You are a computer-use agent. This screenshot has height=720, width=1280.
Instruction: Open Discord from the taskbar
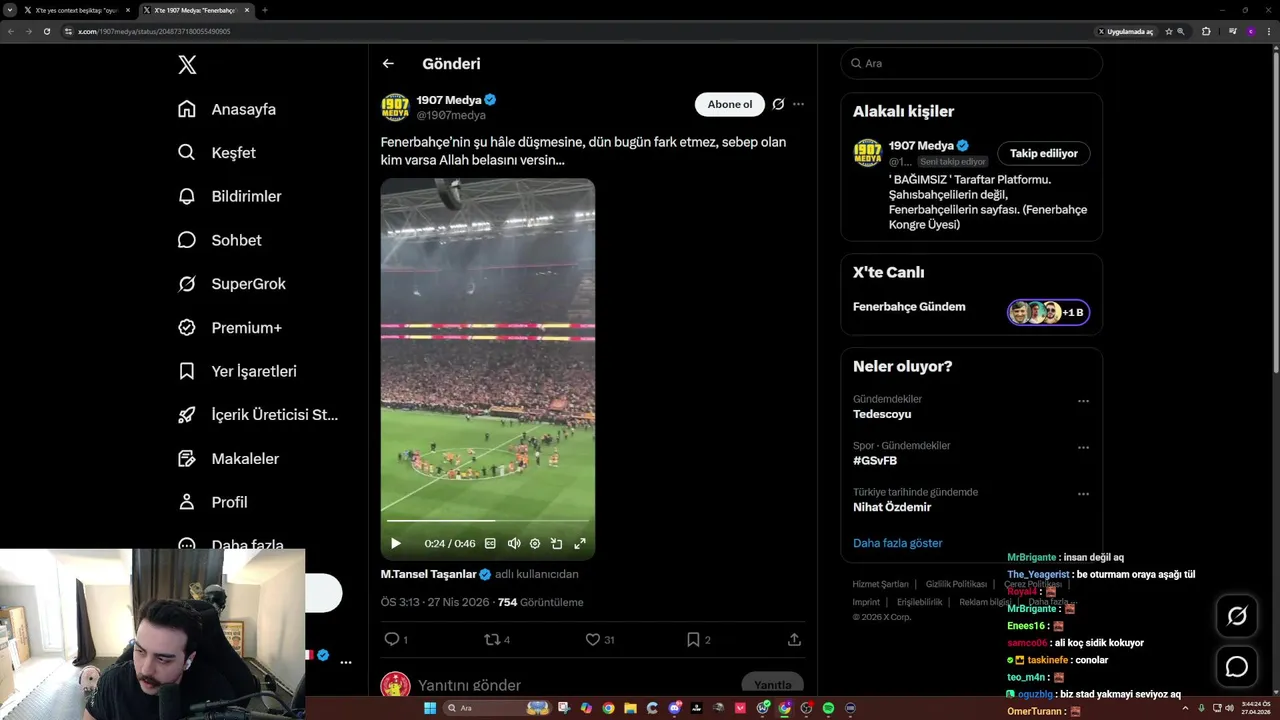675,708
